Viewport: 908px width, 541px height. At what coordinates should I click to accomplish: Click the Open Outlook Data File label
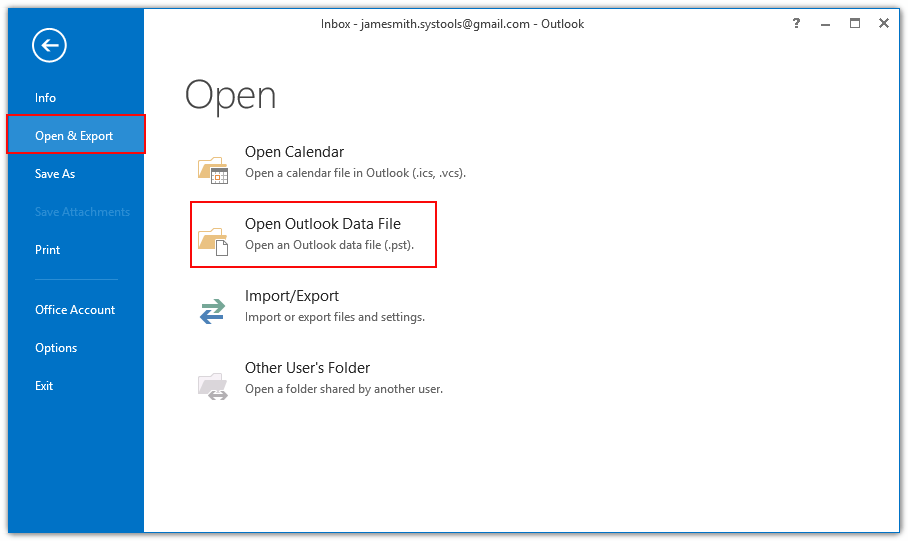coord(323,224)
